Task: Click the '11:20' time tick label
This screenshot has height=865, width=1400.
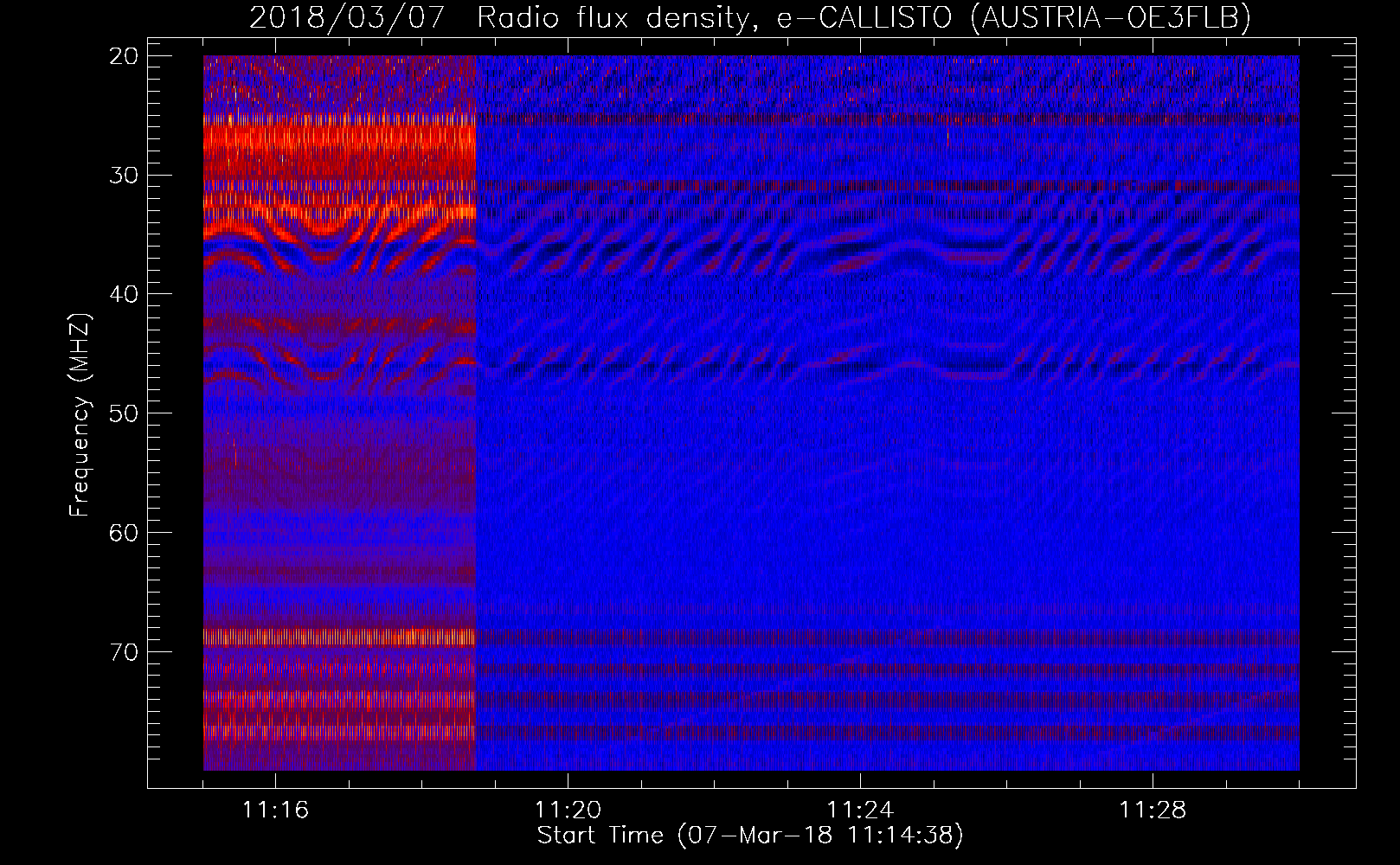Action: [568, 811]
